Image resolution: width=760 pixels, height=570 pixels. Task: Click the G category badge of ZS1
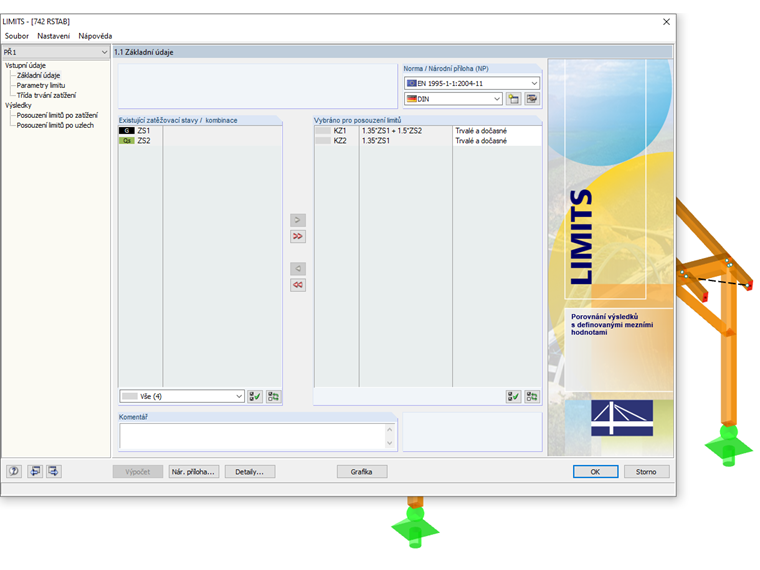click(127, 131)
